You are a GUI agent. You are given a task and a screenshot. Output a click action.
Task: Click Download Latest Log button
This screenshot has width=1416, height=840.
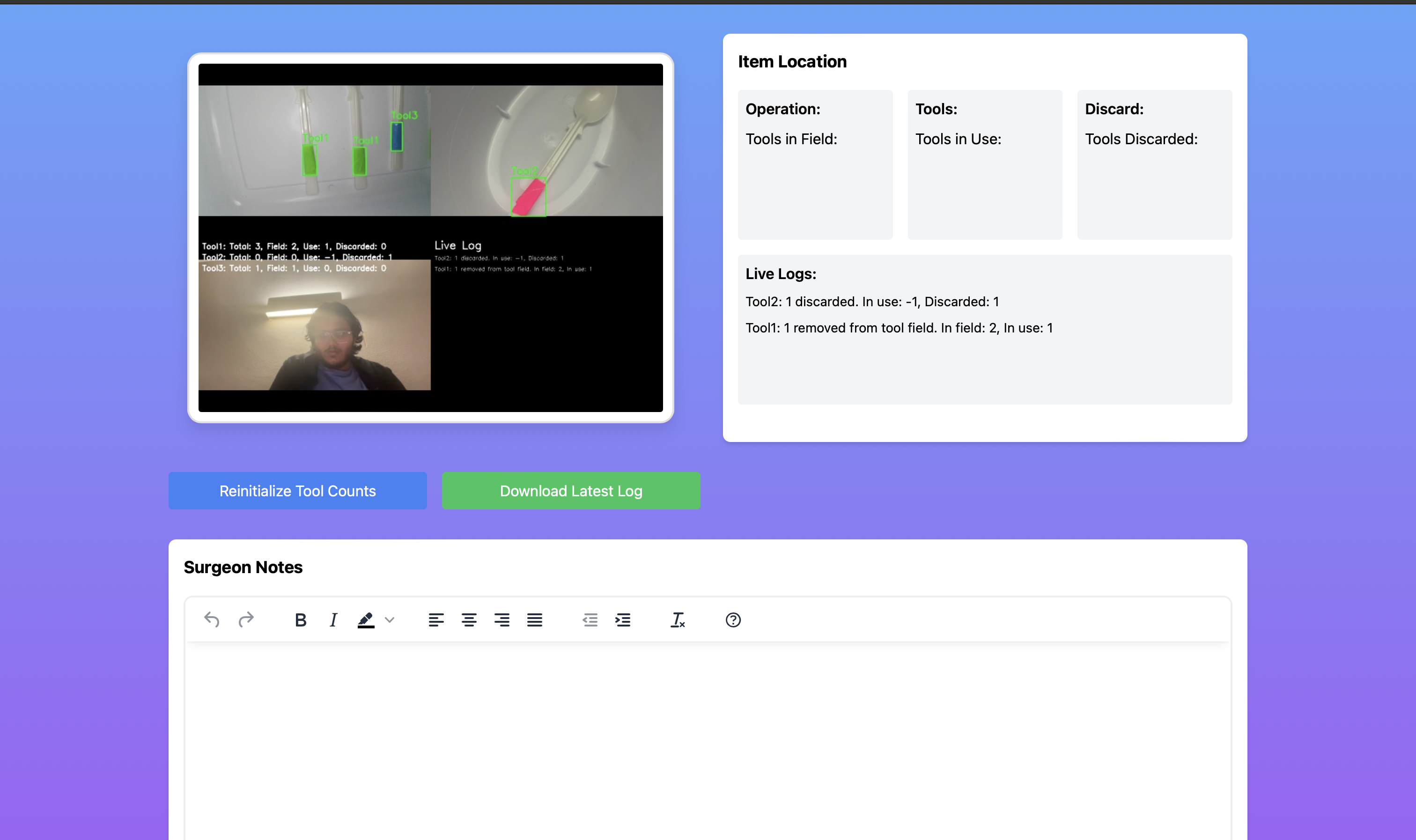(570, 491)
